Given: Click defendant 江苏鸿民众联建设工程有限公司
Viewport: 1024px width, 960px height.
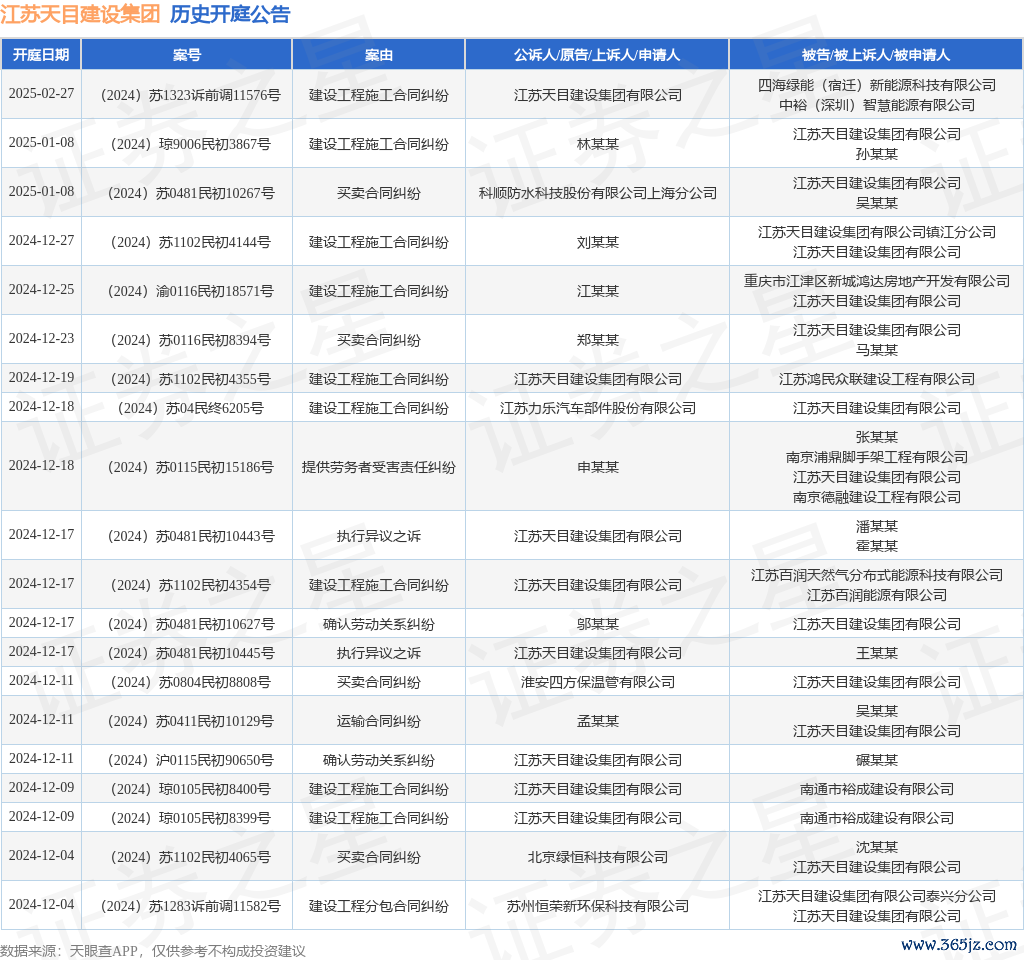Looking at the screenshot, I should pos(876,379).
